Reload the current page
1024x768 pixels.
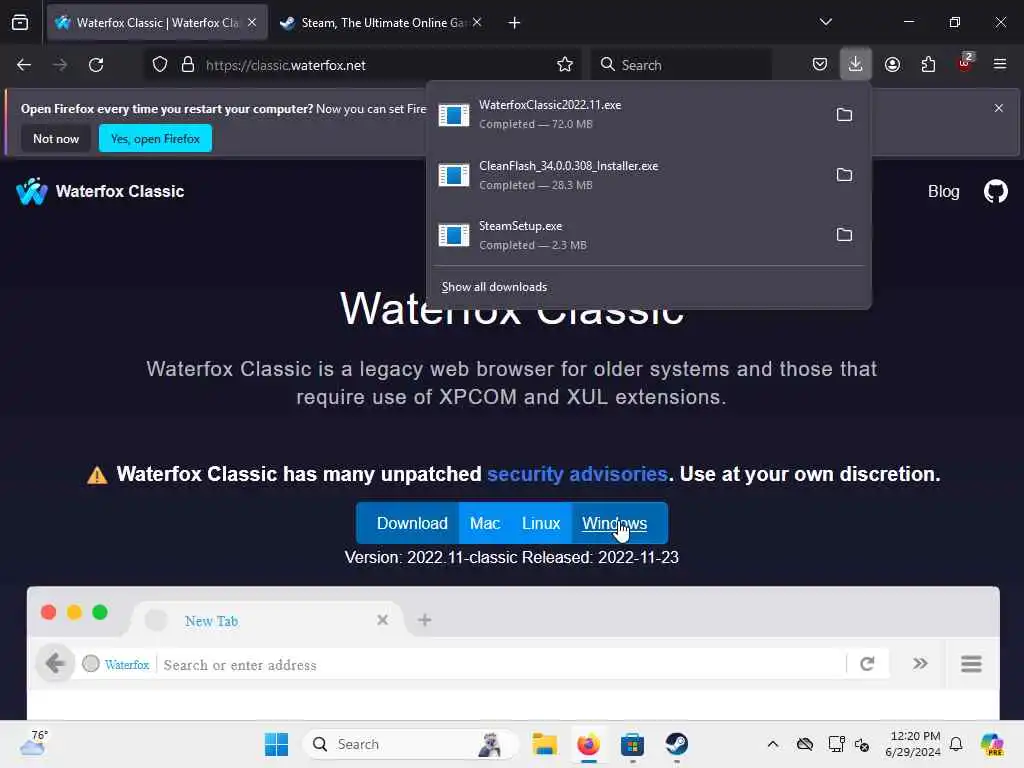(x=96, y=65)
